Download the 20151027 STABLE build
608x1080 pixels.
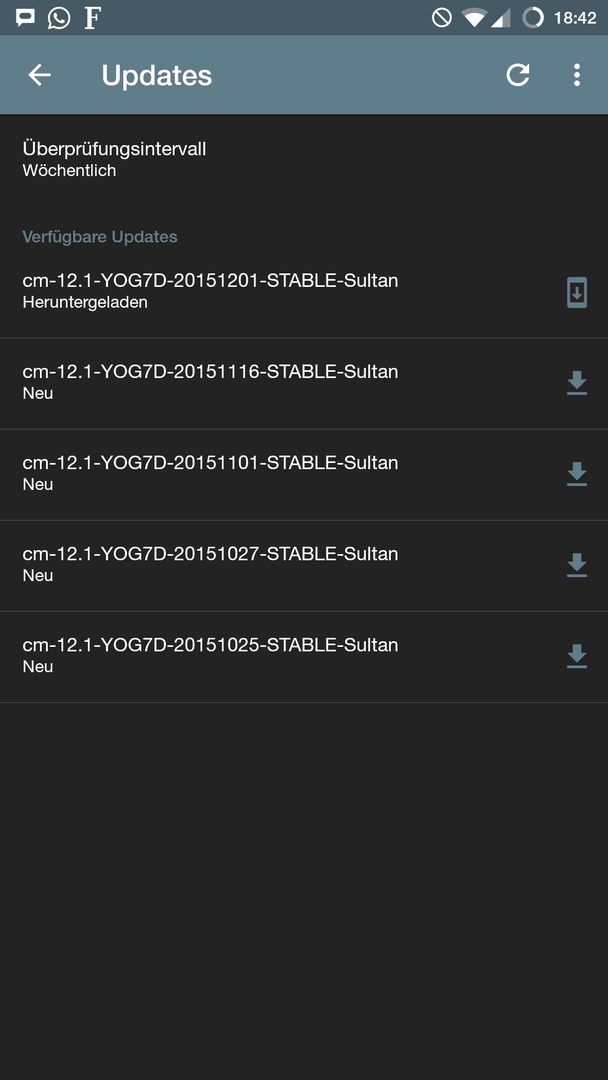point(577,565)
